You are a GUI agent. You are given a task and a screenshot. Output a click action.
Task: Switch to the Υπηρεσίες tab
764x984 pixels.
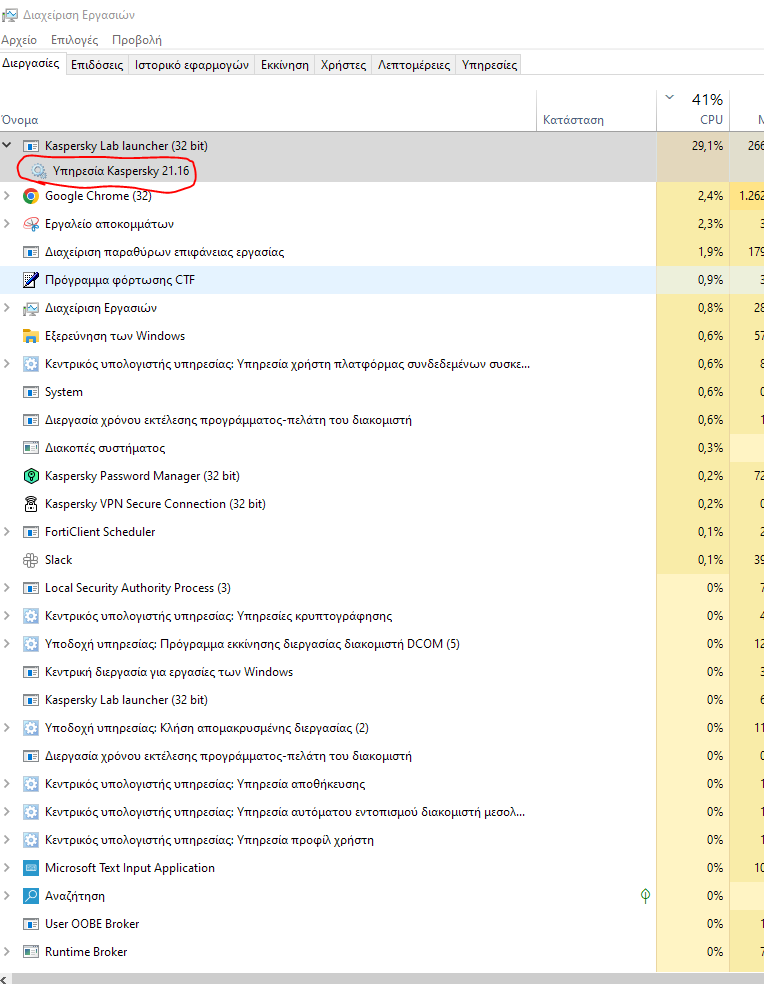coord(490,65)
